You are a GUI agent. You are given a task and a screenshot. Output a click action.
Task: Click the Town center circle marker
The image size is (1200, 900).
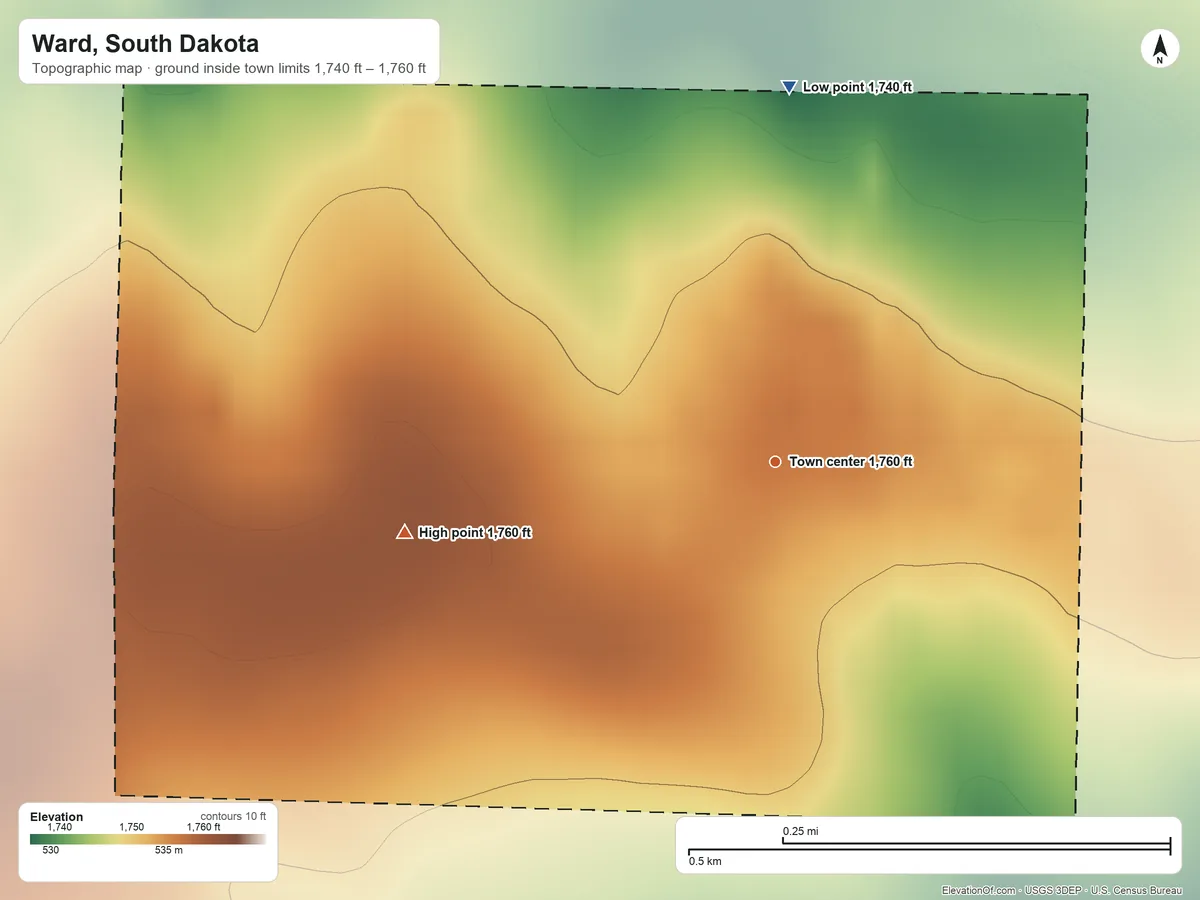click(x=775, y=461)
